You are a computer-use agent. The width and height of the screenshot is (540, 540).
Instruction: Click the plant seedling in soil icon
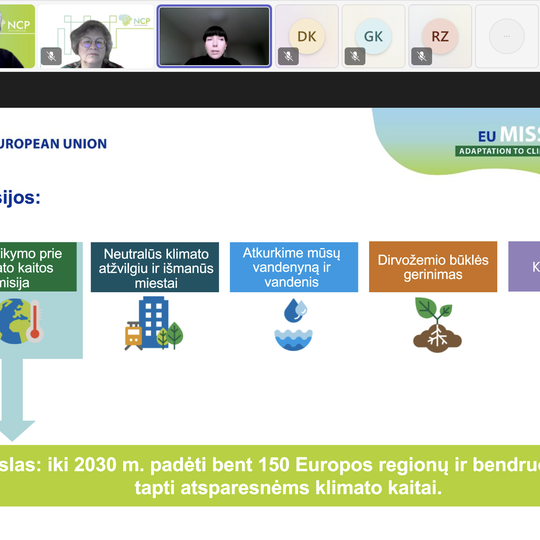pyautogui.click(x=437, y=325)
